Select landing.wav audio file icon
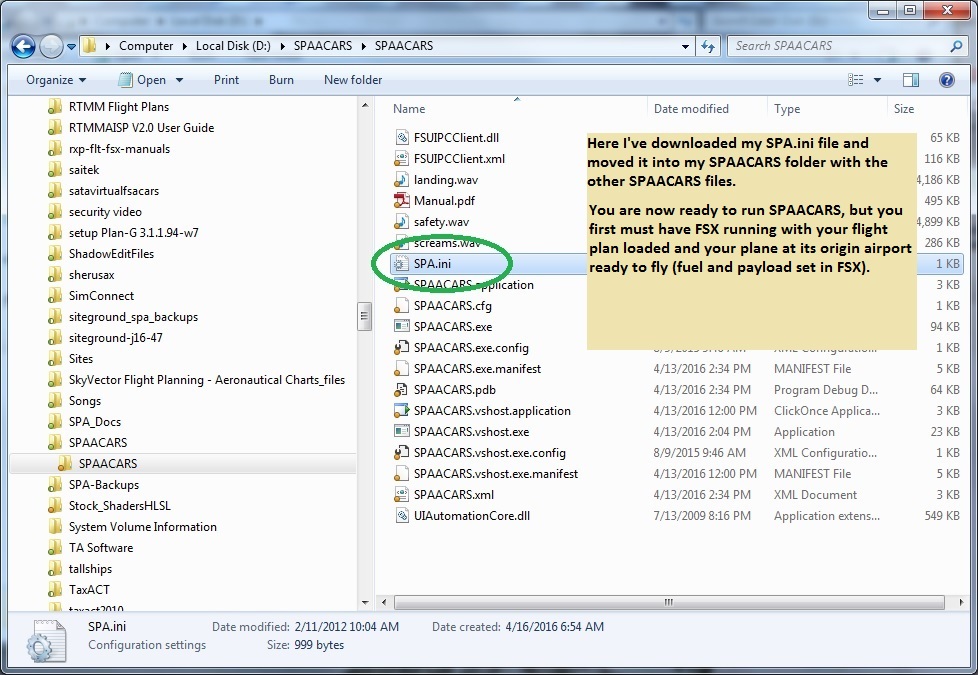This screenshot has height=675, width=978. click(402, 180)
